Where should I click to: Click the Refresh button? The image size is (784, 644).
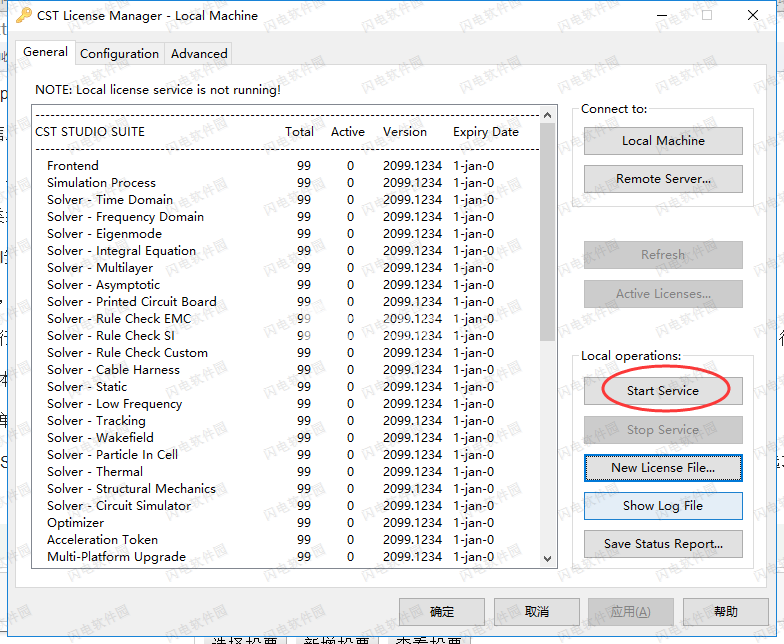click(663, 255)
